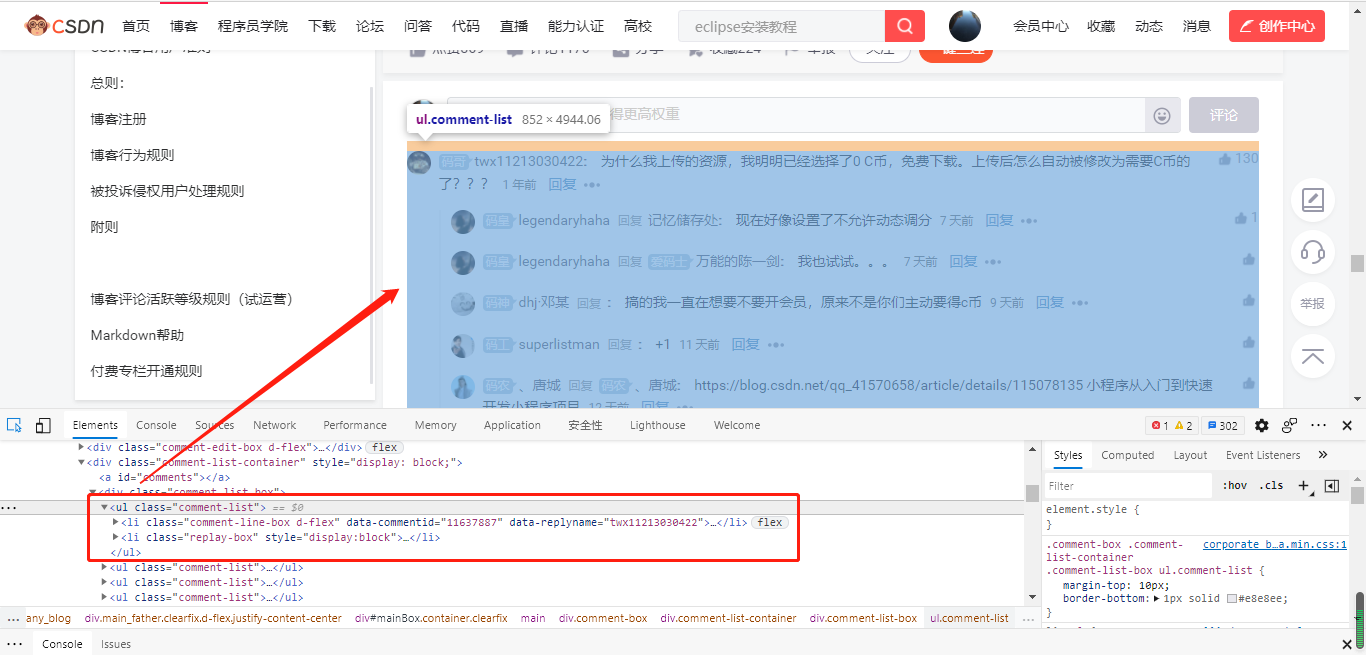Viewport: 1366px width, 655px height.
Task: Expand the border-bottom shorthand triangle
Action: pos(1156,598)
